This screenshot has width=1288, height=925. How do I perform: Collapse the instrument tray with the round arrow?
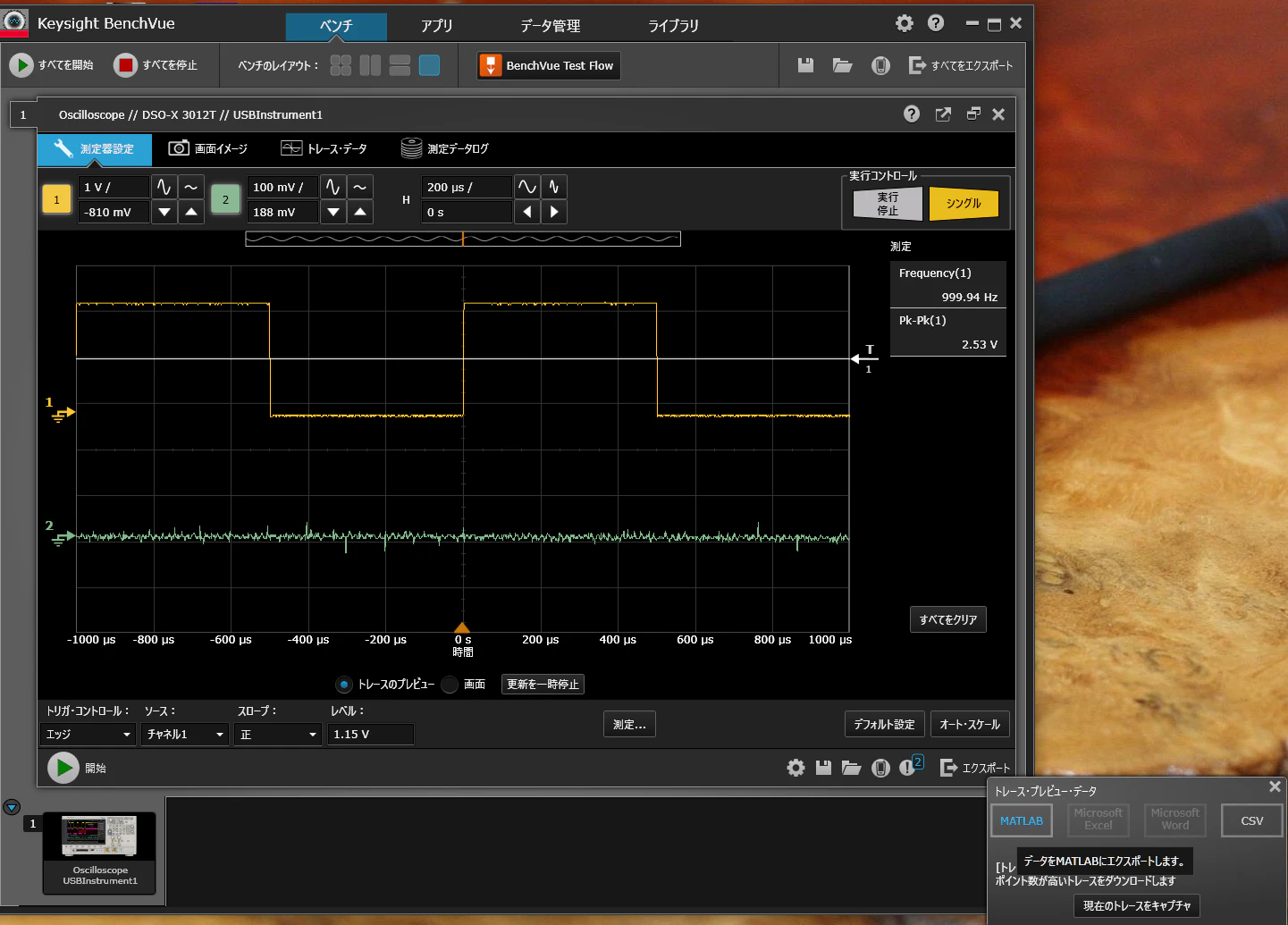[12, 807]
